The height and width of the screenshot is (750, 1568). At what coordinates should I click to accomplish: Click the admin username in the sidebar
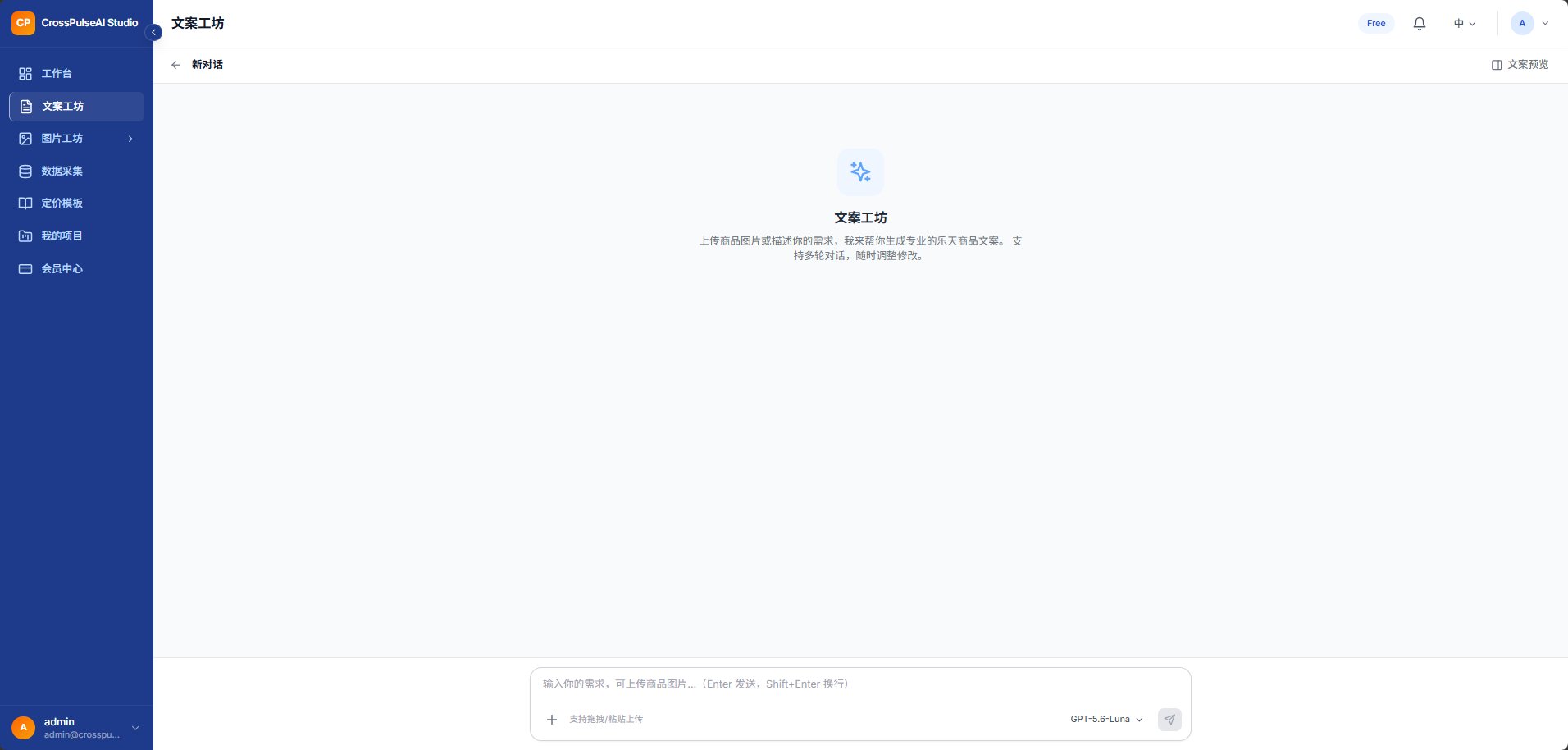click(59, 722)
